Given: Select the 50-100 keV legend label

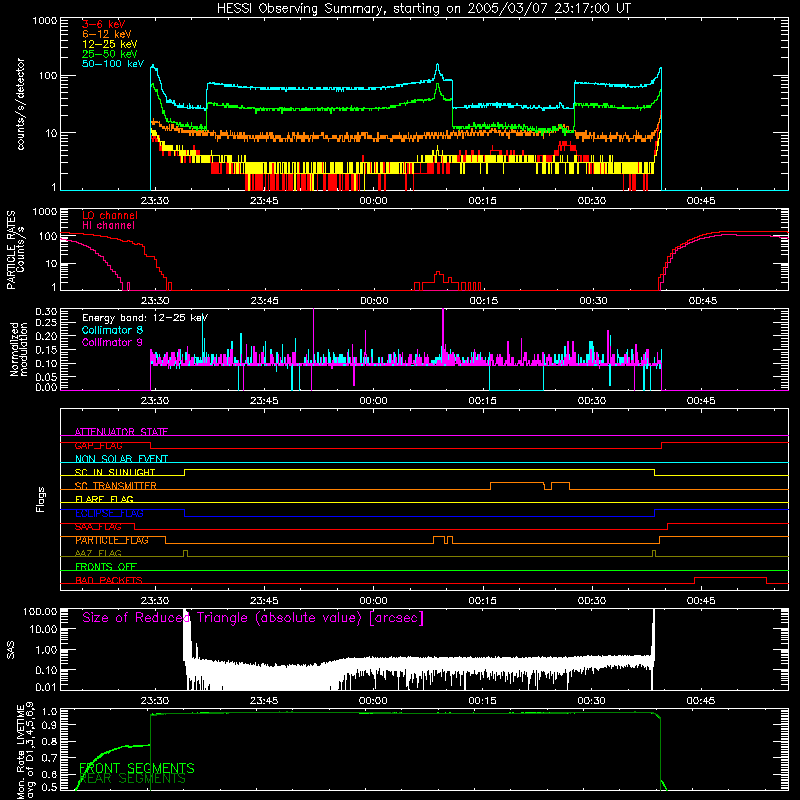Looking at the screenshot, I should [x=113, y=63].
